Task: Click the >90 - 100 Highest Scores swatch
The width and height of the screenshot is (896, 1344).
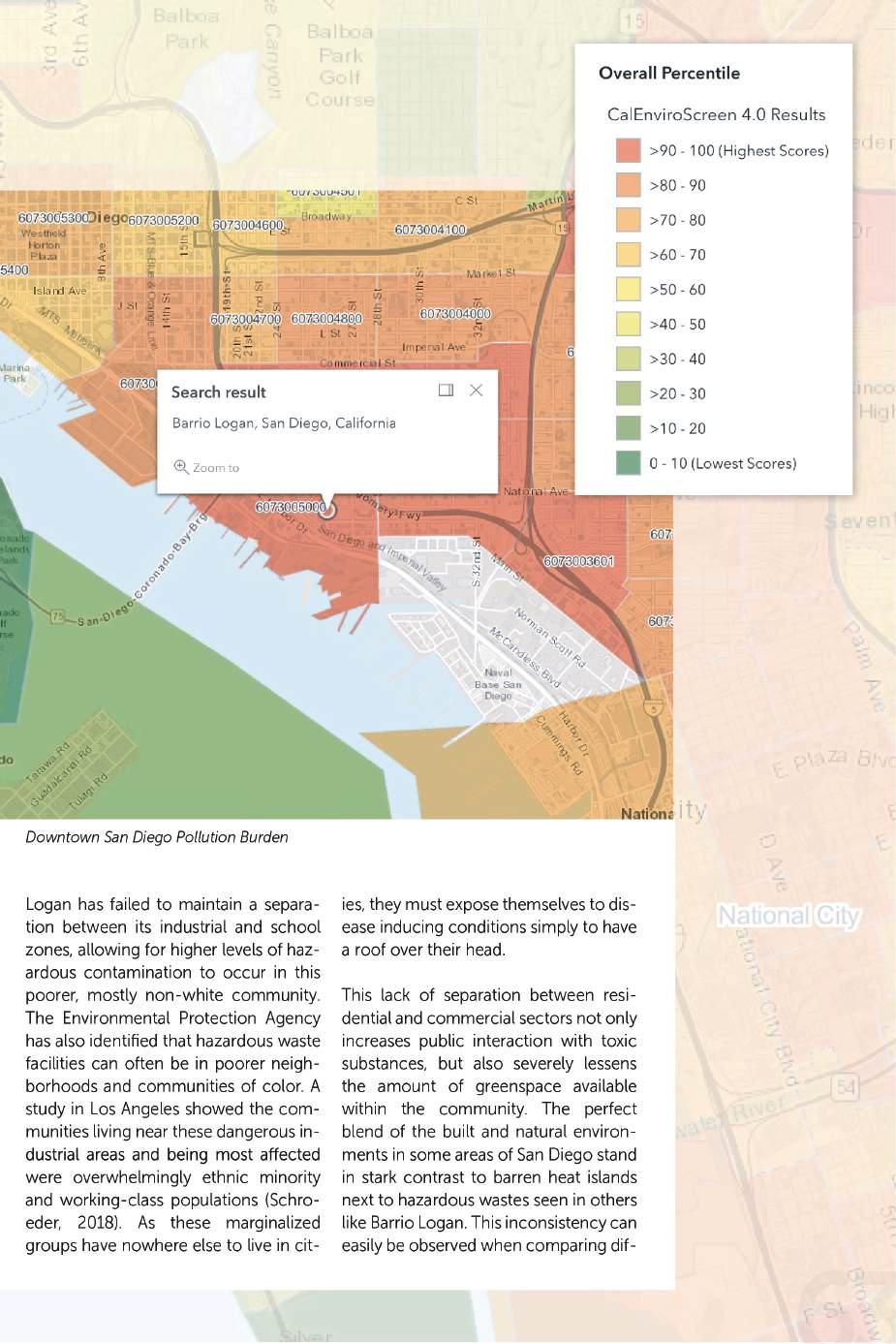Action: pos(629,150)
